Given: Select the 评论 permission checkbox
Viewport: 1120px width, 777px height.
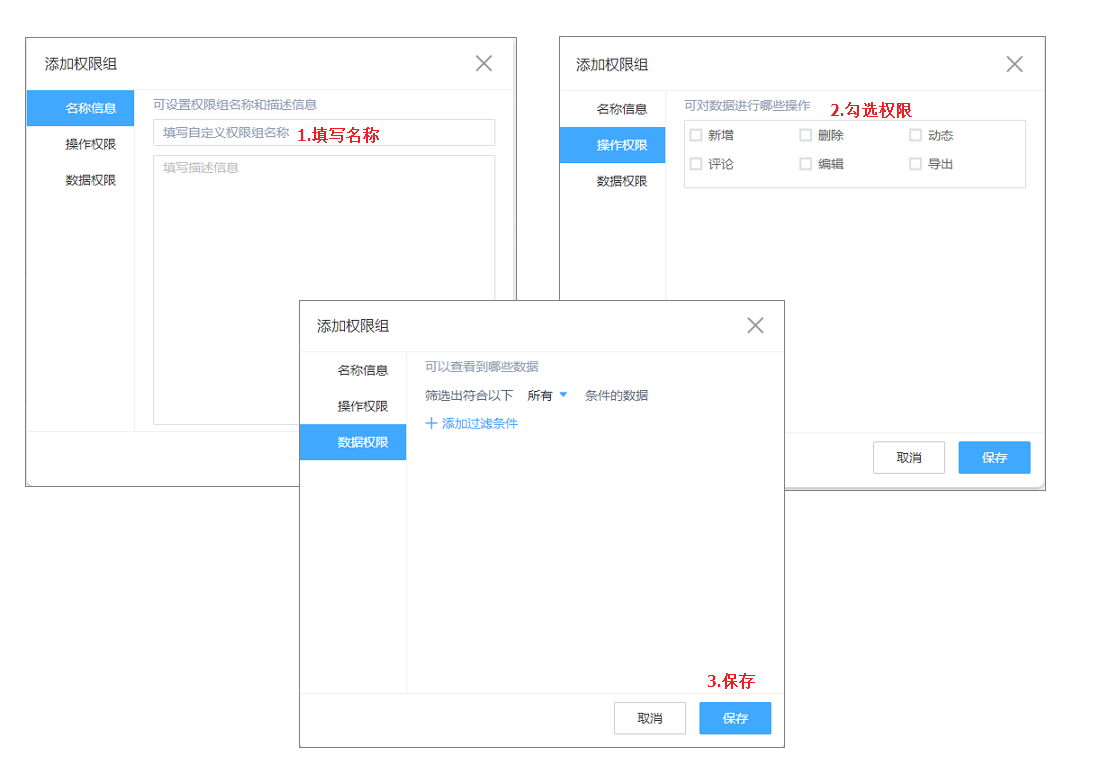Looking at the screenshot, I should (696, 164).
